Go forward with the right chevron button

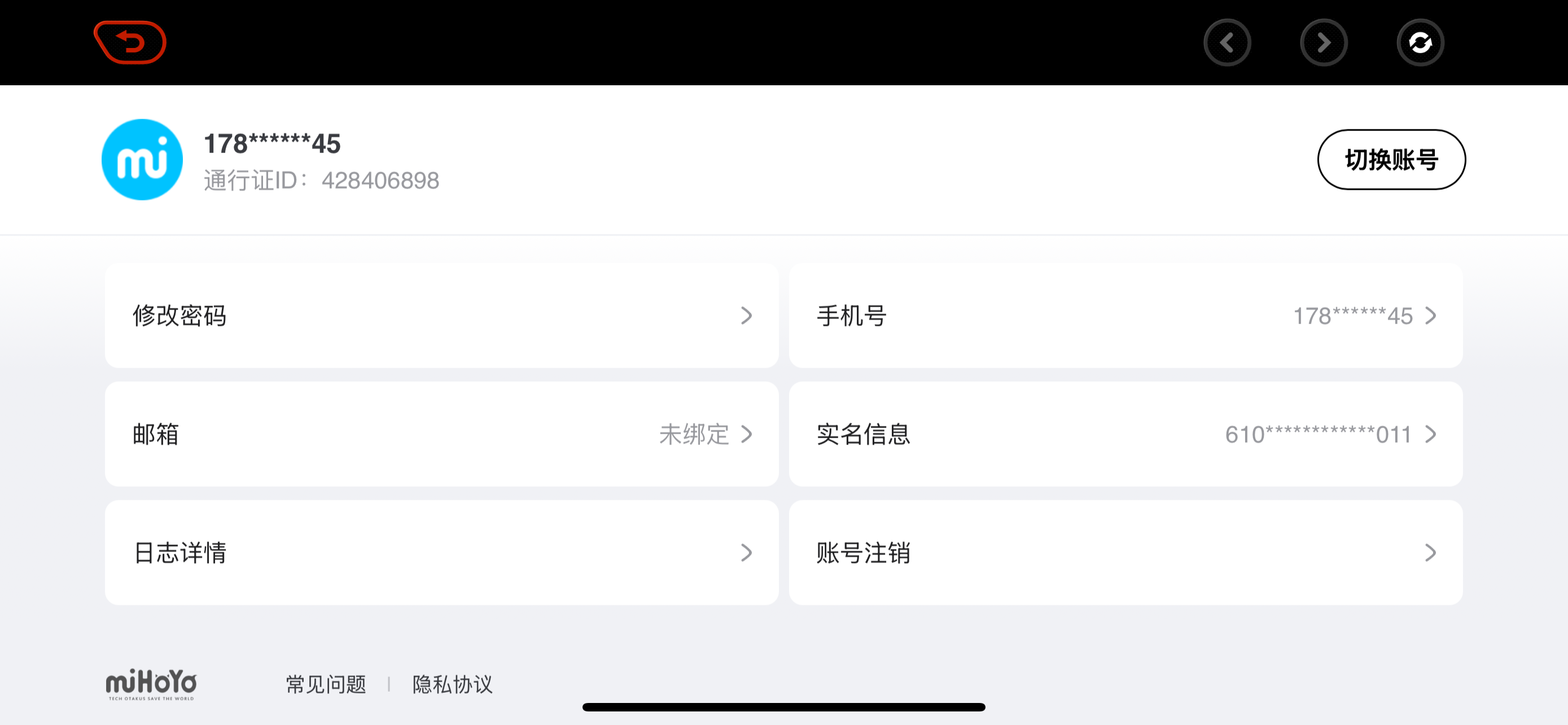pos(1323,42)
